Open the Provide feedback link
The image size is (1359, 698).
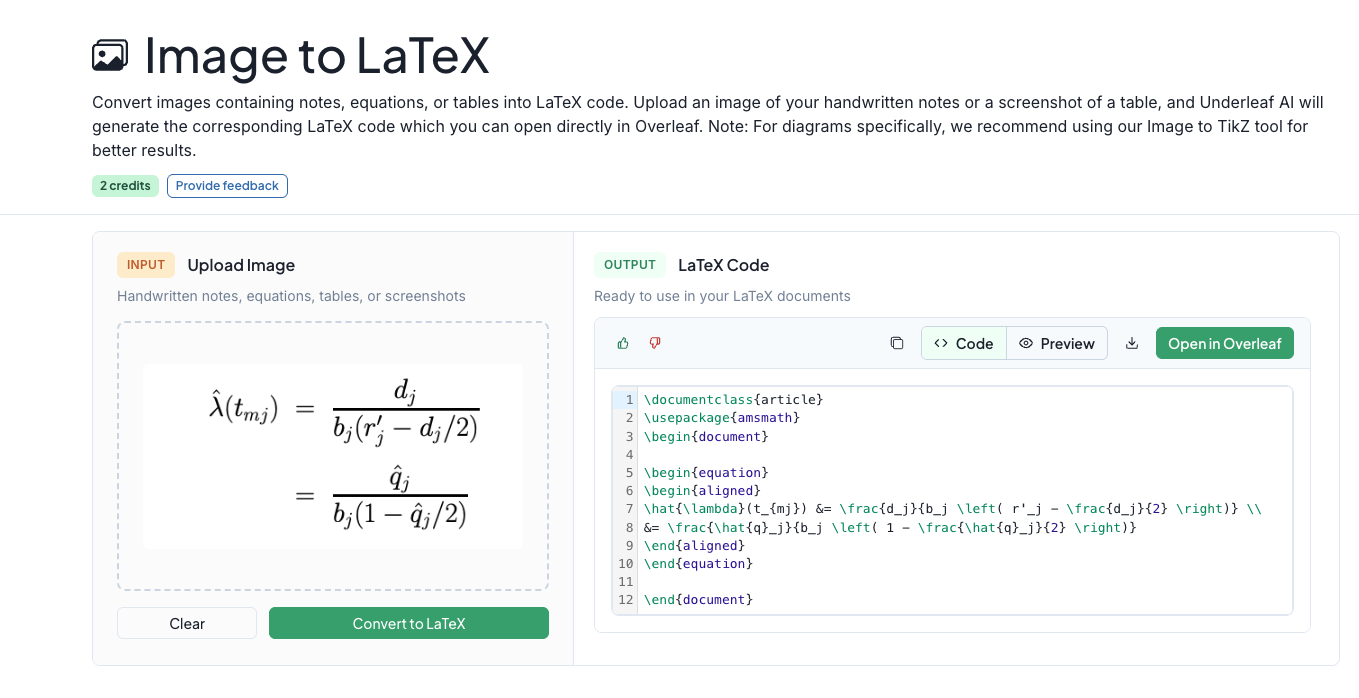click(x=227, y=186)
